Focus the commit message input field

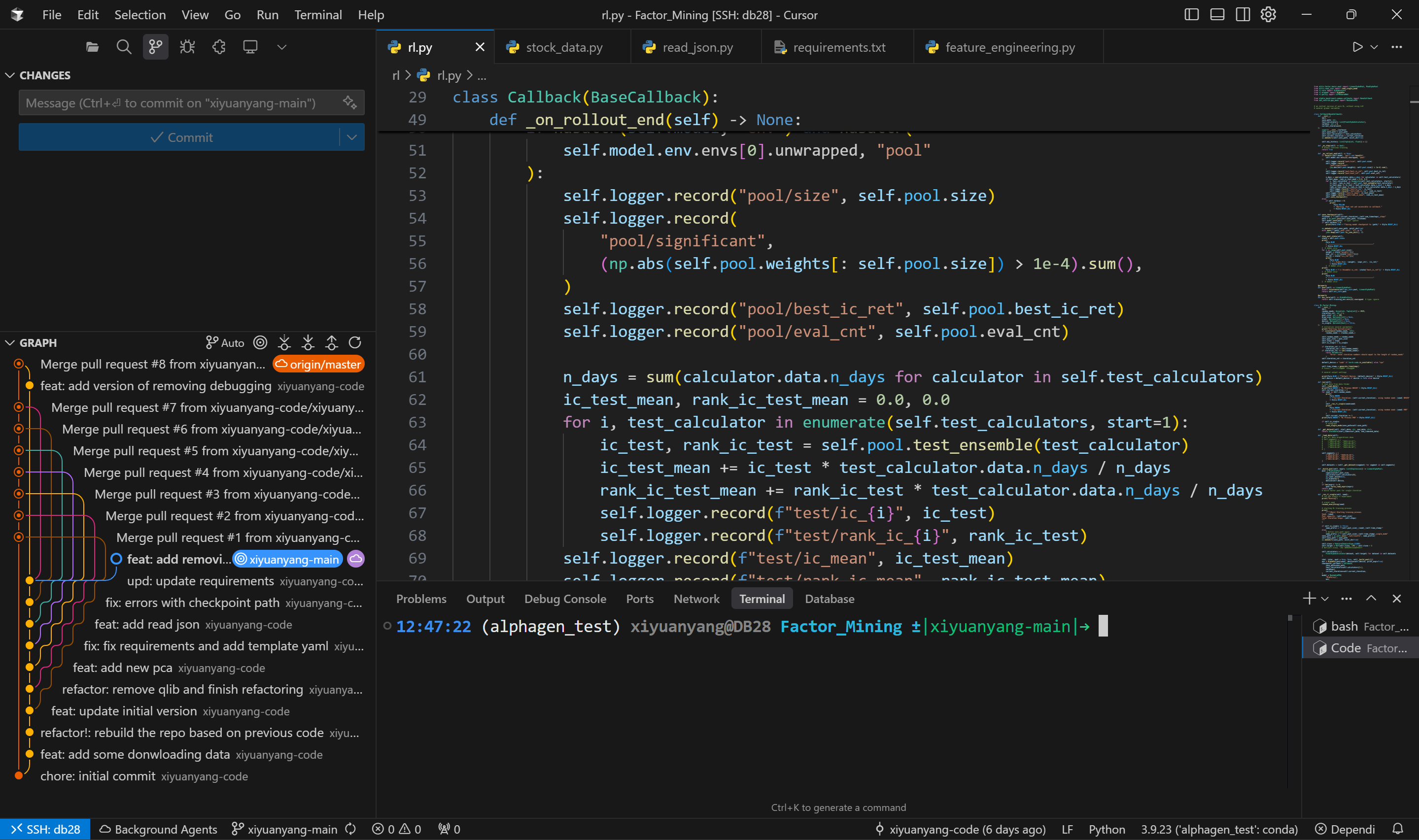[181, 102]
